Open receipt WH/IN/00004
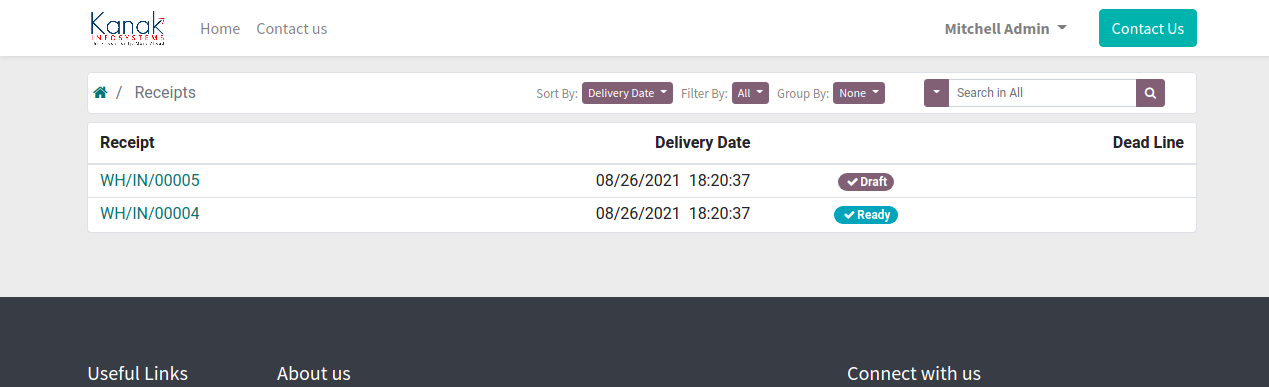Viewport: 1269px width, 387px height. click(x=150, y=213)
